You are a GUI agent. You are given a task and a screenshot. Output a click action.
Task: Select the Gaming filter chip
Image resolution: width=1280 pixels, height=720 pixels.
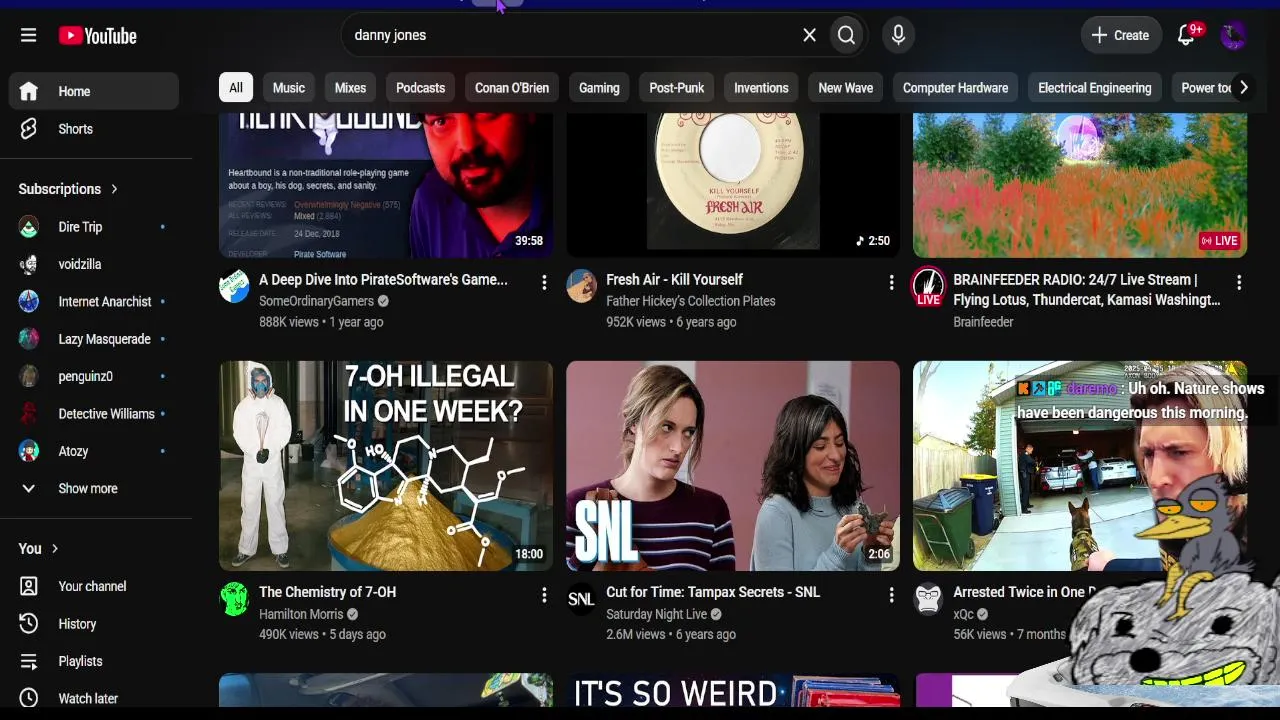tap(599, 88)
